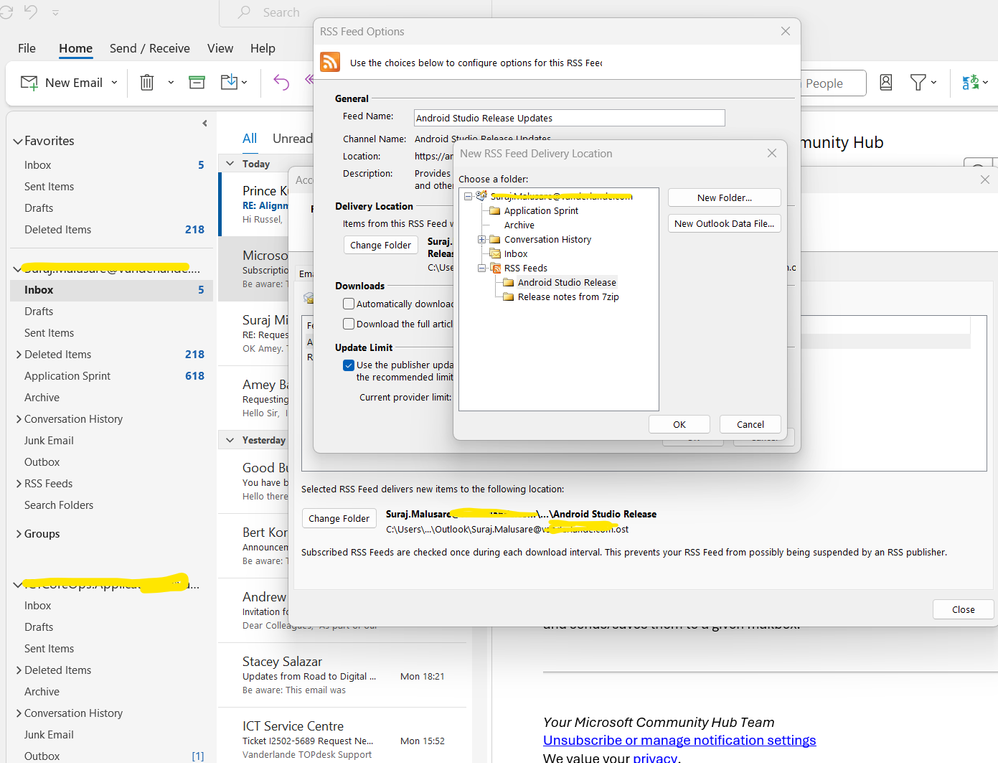Close the Account Settings window with Close button
The image size is (998, 763).
coord(963,610)
